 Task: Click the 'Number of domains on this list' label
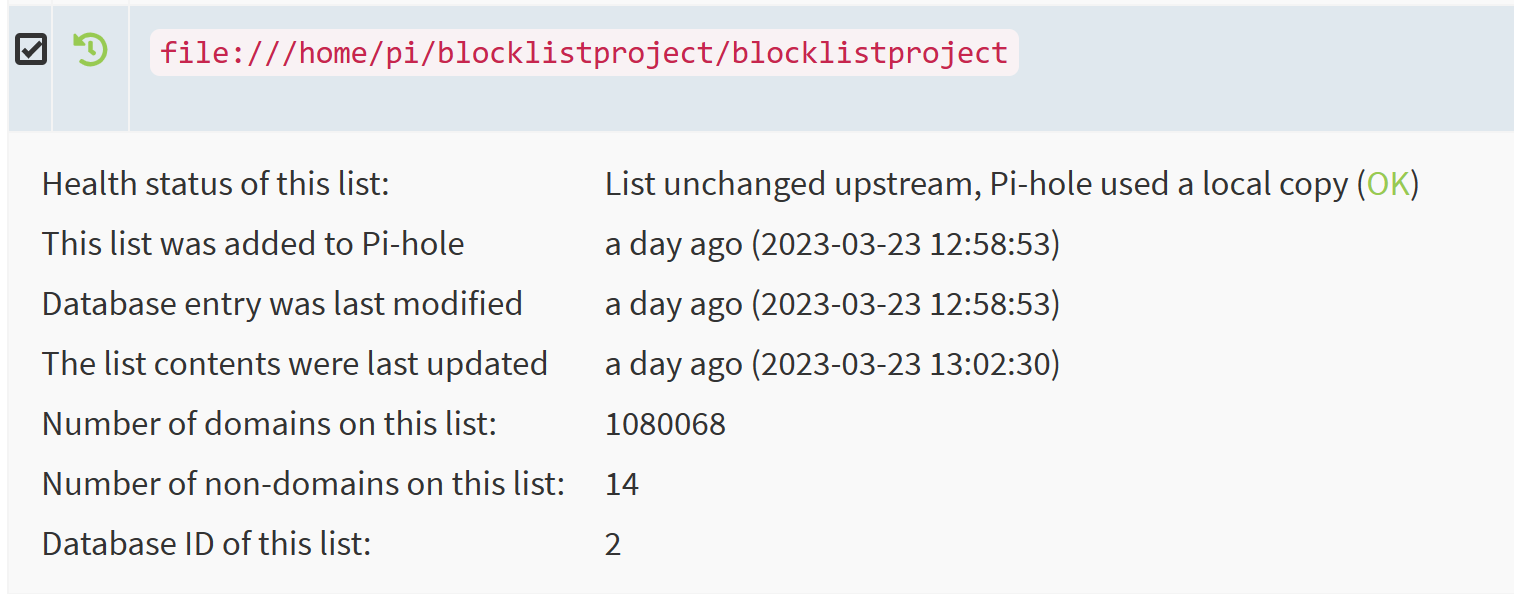pyautogui.click(x=269, y=424)
